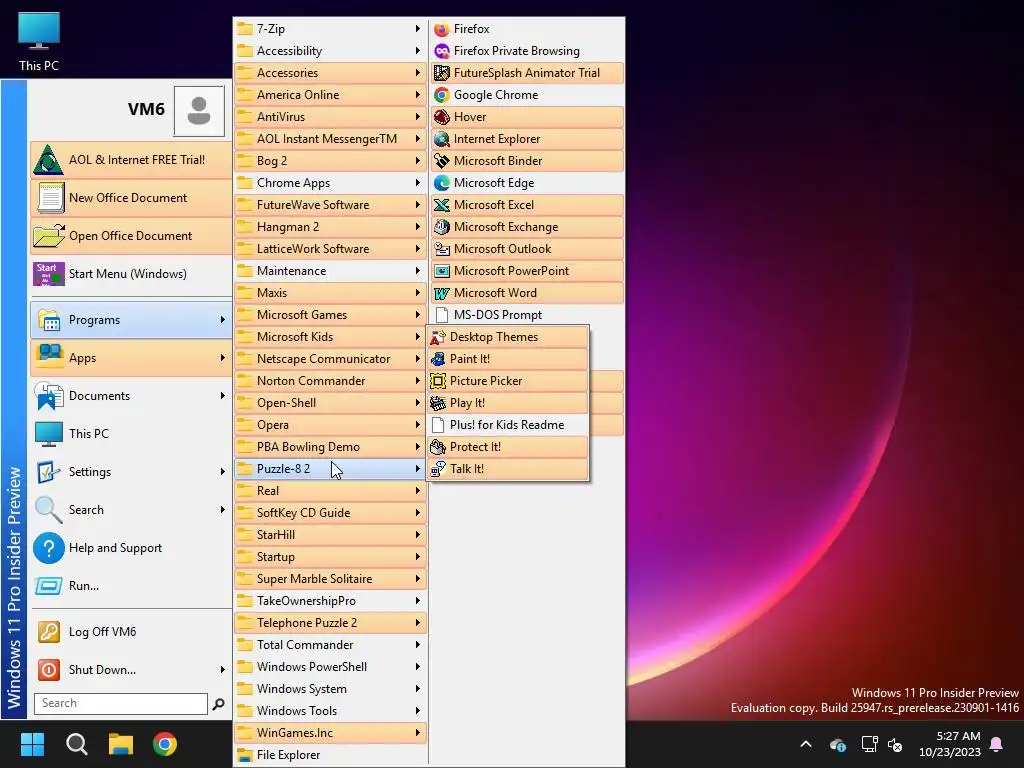Open Firefox from the programs list
1024x768 pixels.
pos(527,29)
